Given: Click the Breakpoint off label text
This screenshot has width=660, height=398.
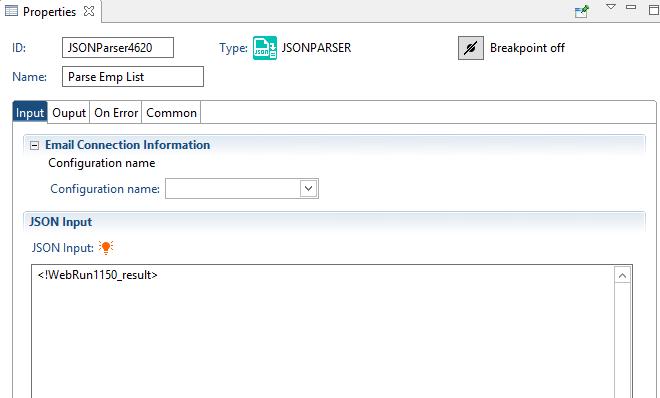Looking at the screenshot, I should (x=527, y=48).
